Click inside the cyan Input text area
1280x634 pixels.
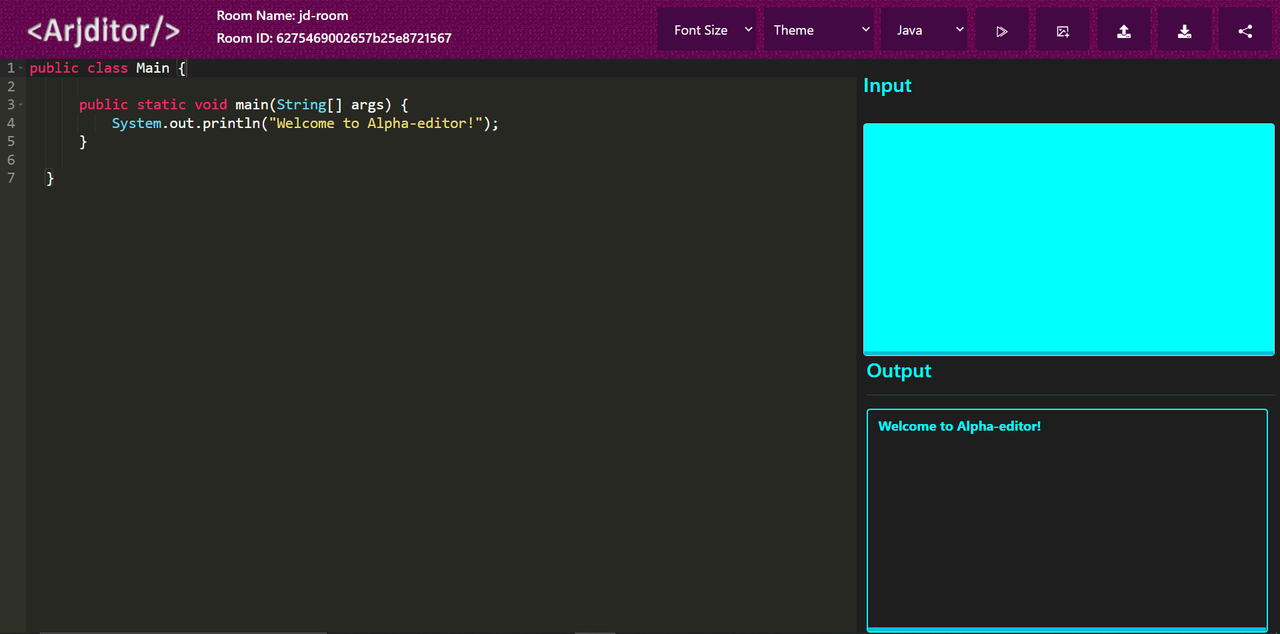pos(1069,239)
